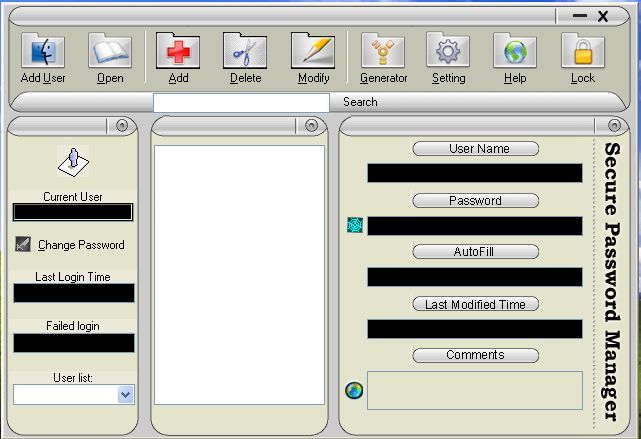The height and width of the screenshot is (439, 641).
Task: Click the Add User toolbar icon
Action: pos(43,51)
